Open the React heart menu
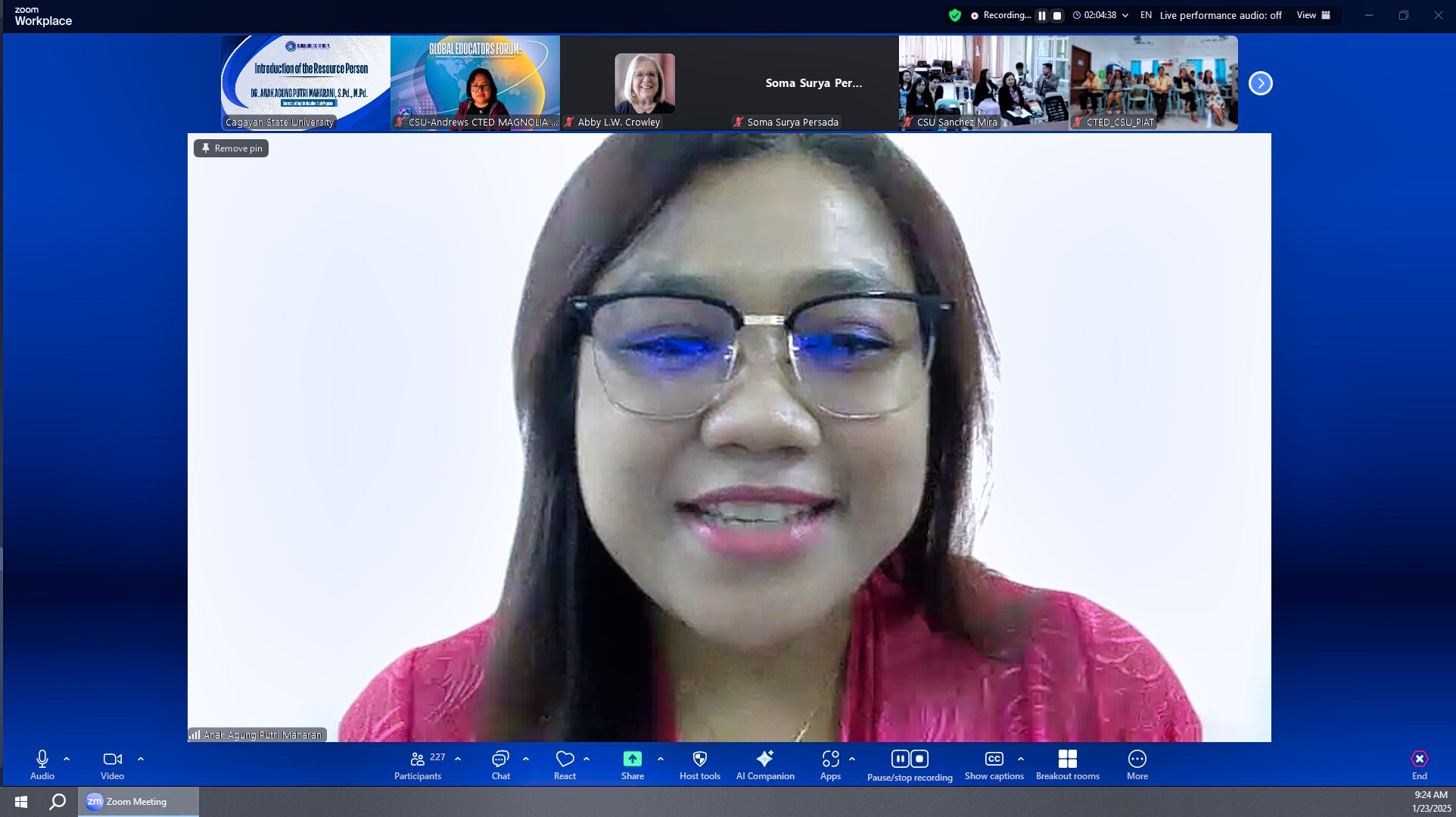 [x=565, y=765]
